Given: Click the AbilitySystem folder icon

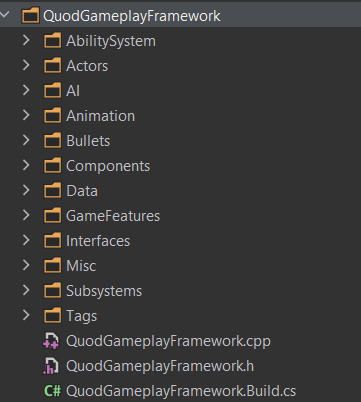Looking at the screenshot, I should click(x=52, y=41).
